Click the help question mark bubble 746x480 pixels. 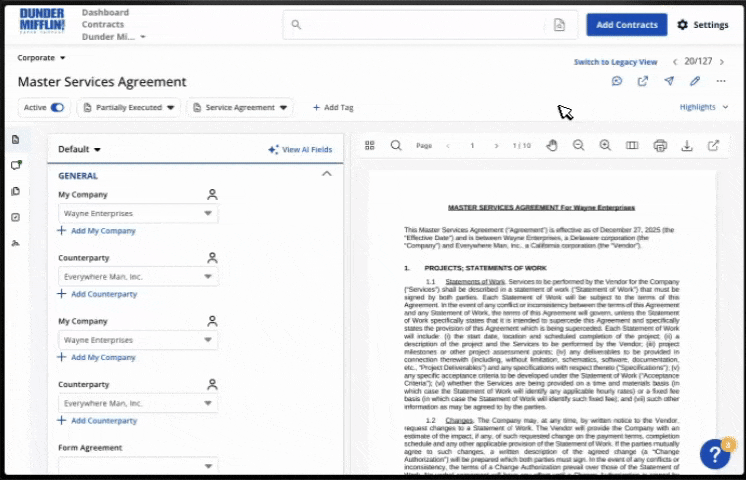(x=715, y=454)
